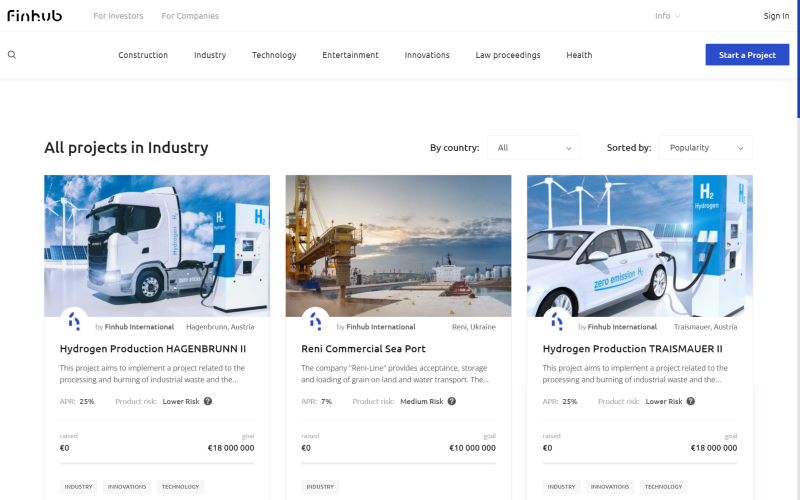The image size is (800, 500).
Task: Click the page vertical scrollbar
Action: point(798,59)
